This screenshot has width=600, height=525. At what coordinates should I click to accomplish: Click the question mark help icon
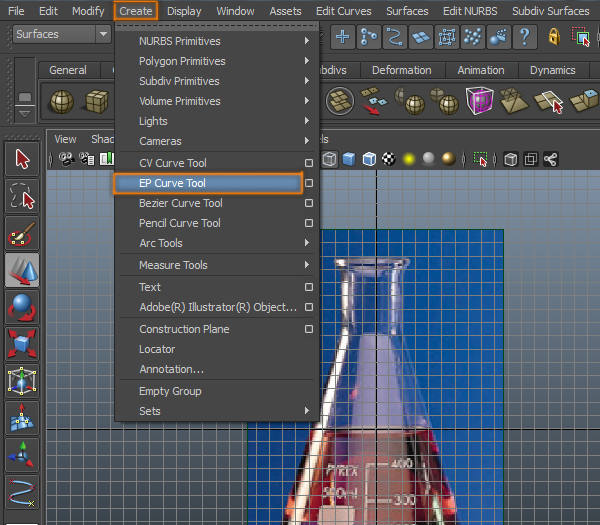tap(523, 36)
